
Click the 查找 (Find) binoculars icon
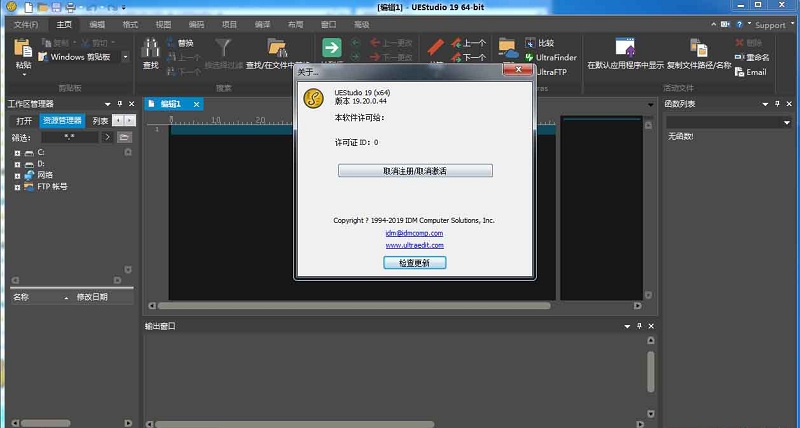150,48
